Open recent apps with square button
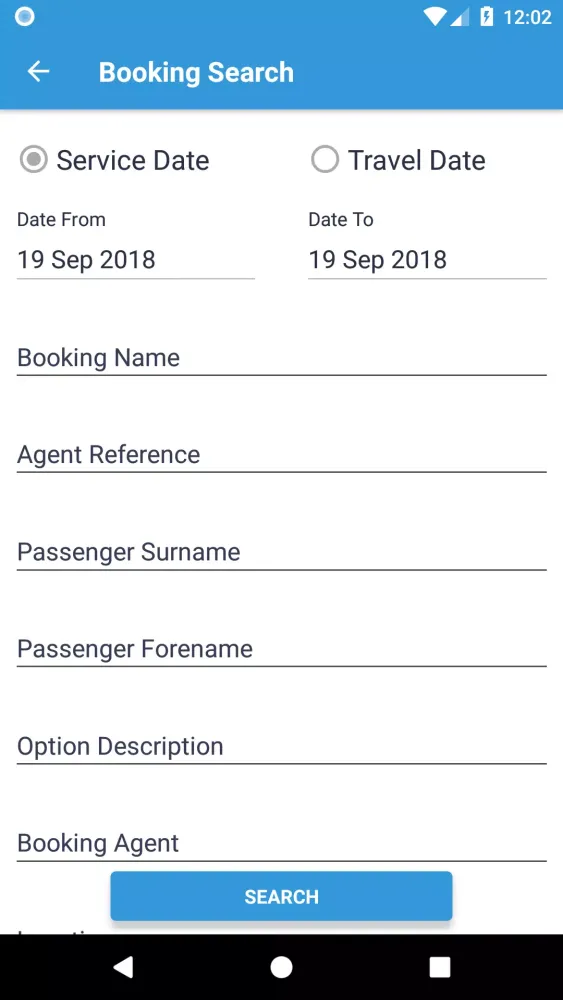The height and width of the screenshot is (1000, 563). [439, 967]
